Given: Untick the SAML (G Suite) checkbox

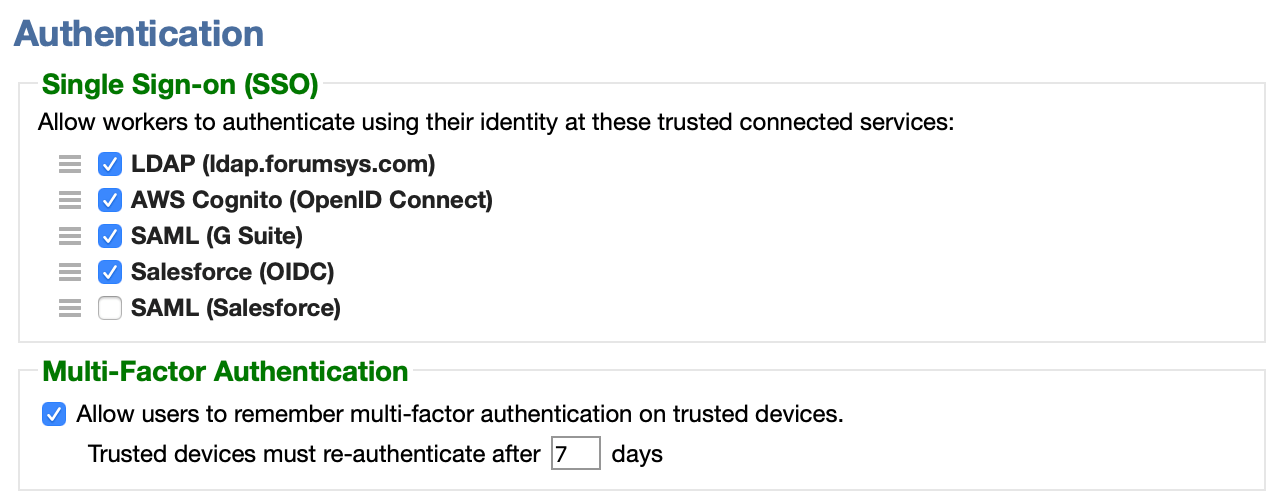Looking at the screenshot, I should coord(110,236).
